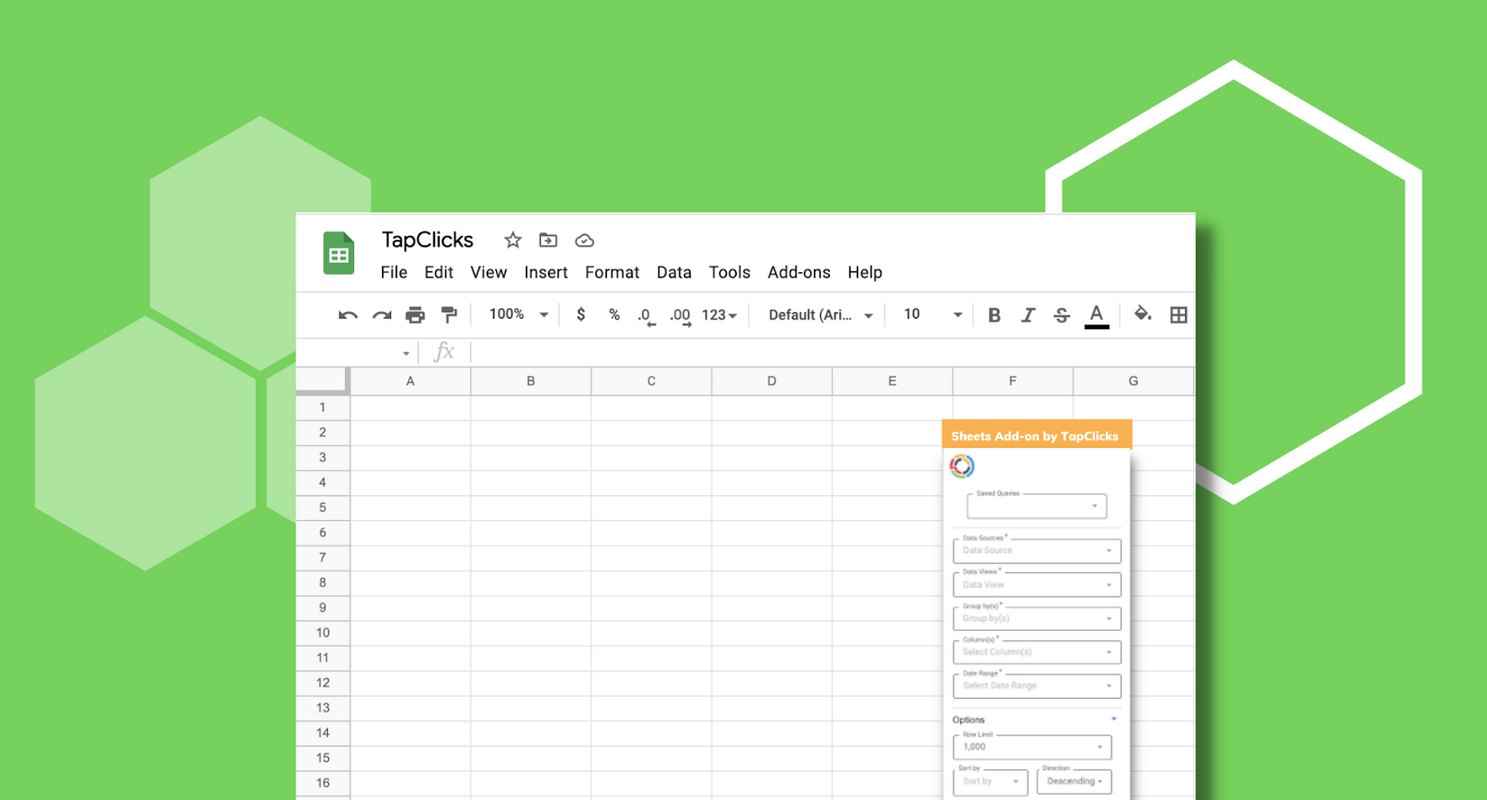Change Direction to something other than Descending
This screenshot has height=800, width=1487.
pos(1074,781)
